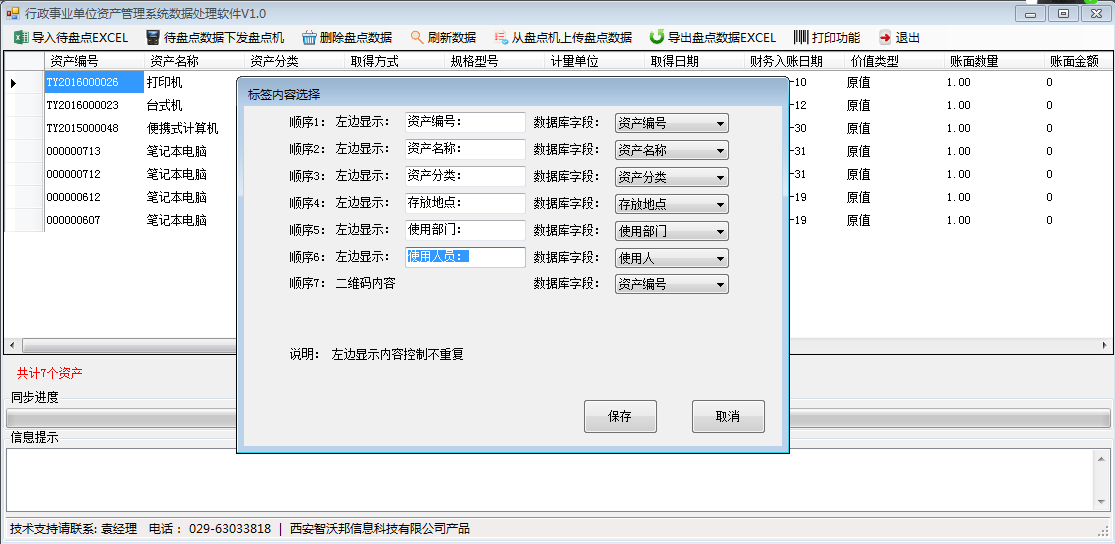The width and height of the screenshot is (1115, 544).
Task: Click the 导入待盘点EXCEL toolbar icon
Action: (x=20, y=37)
